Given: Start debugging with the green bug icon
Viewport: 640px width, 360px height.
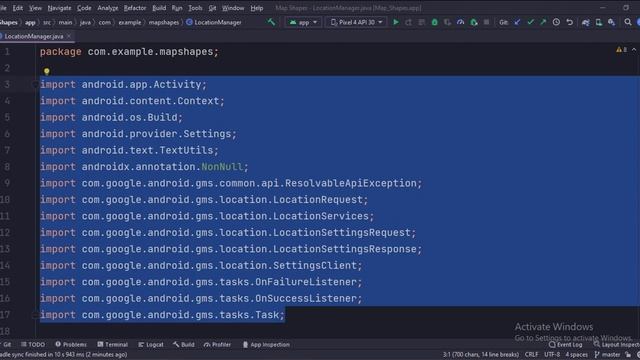Looking at the screenshot, I should click(x=435, y=22).
